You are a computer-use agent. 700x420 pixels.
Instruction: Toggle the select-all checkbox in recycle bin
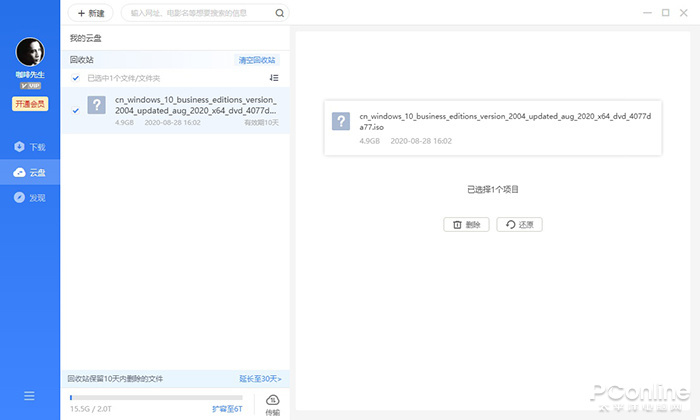pos(76,78)
